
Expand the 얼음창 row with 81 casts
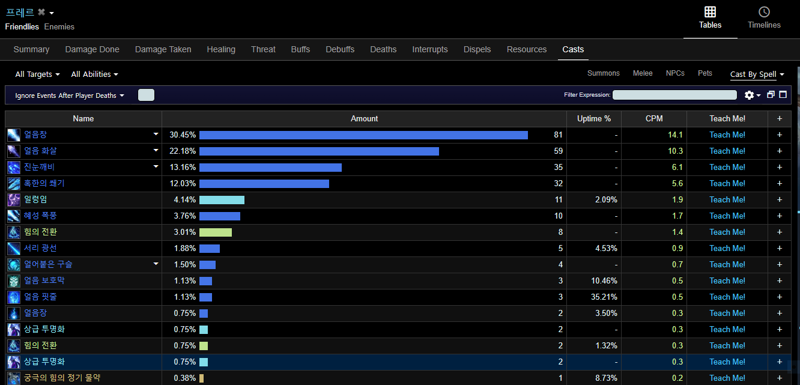point(156,135)
